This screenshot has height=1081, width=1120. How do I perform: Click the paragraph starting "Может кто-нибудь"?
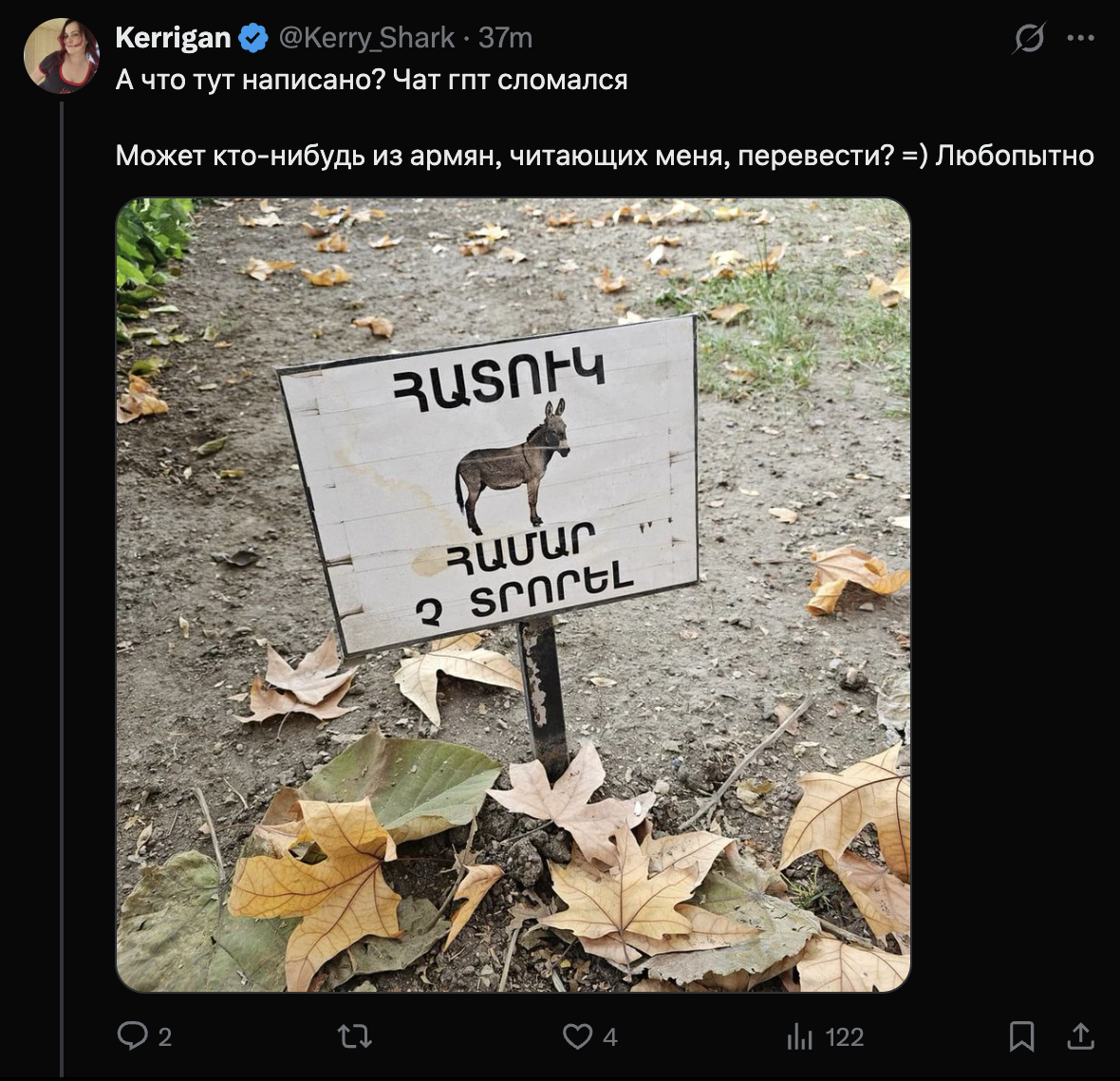(604, 156)
